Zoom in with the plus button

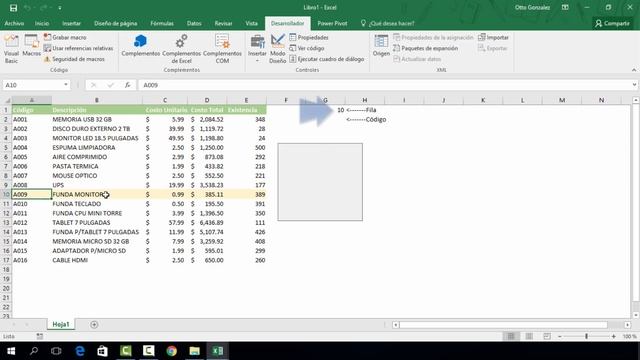point(613,336)
